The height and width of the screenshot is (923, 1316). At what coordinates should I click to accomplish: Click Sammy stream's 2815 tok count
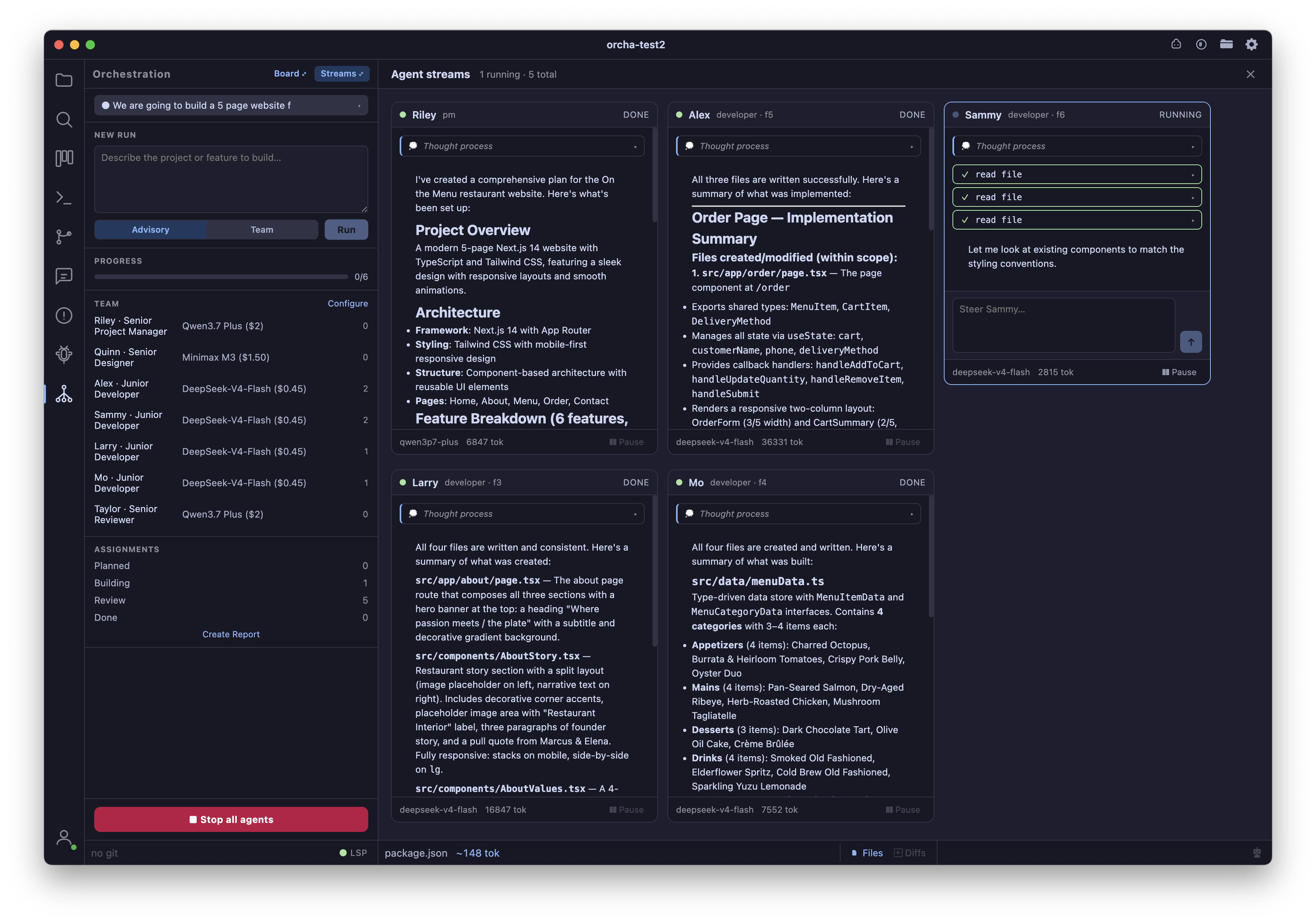[x=1056, y=372]
